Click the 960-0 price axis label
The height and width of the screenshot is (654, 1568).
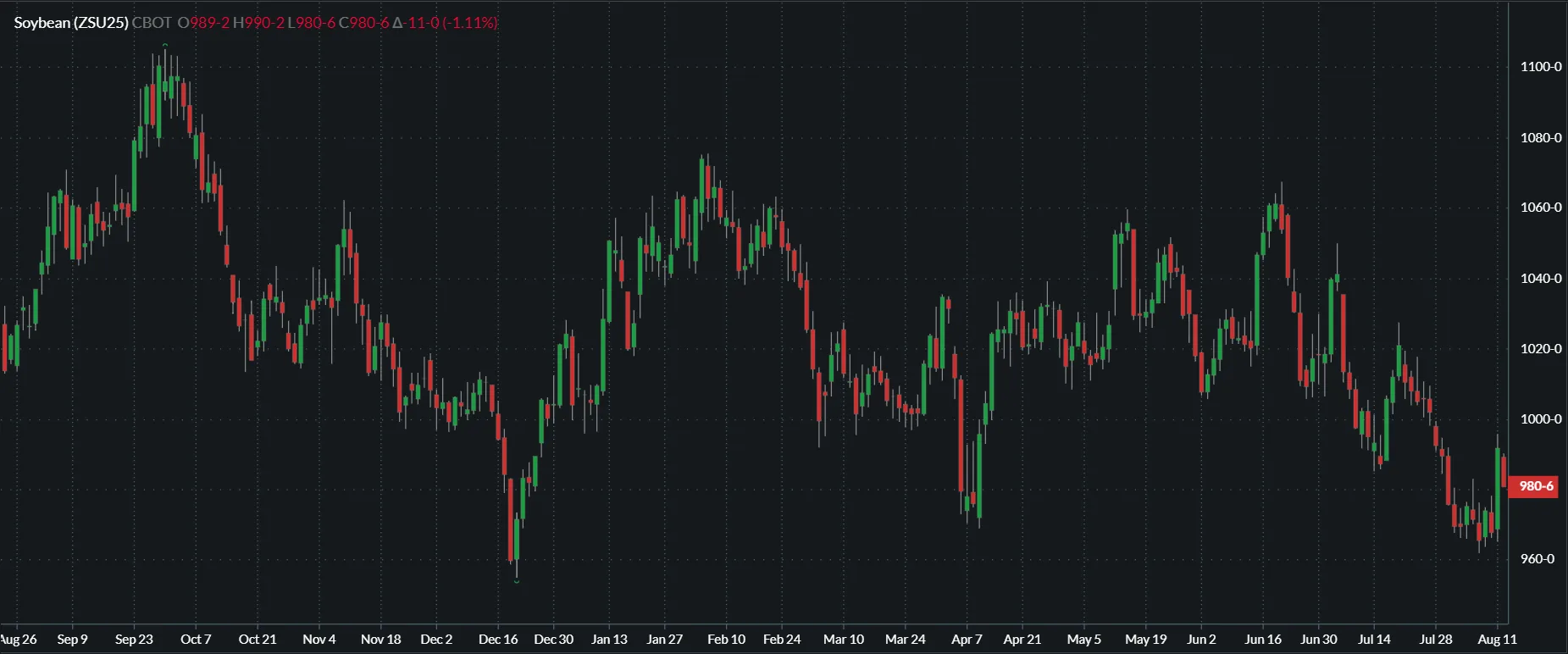pos(1537,559)
